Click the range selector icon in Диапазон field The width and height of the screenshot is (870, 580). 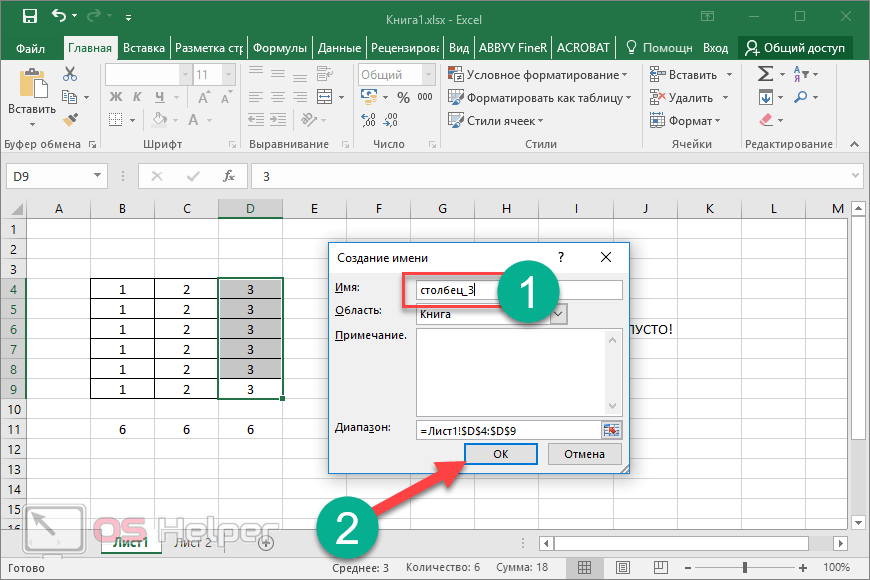[x=611, y=429]
